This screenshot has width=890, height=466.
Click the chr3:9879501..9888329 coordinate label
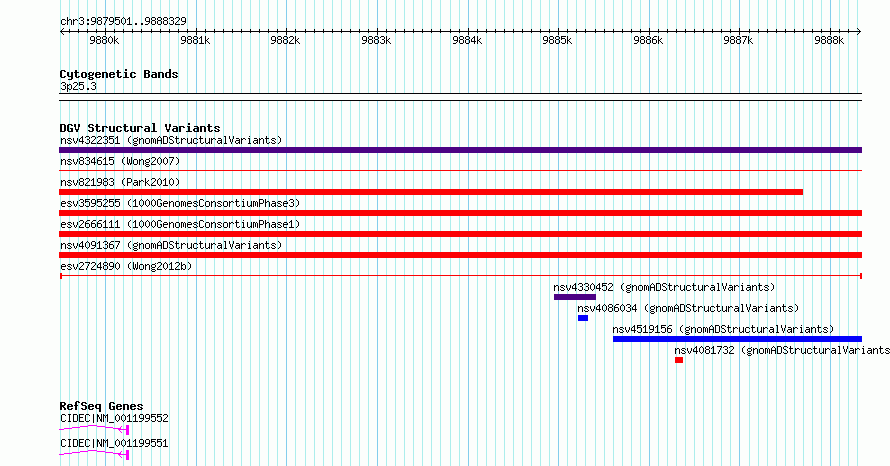[123, 21]
